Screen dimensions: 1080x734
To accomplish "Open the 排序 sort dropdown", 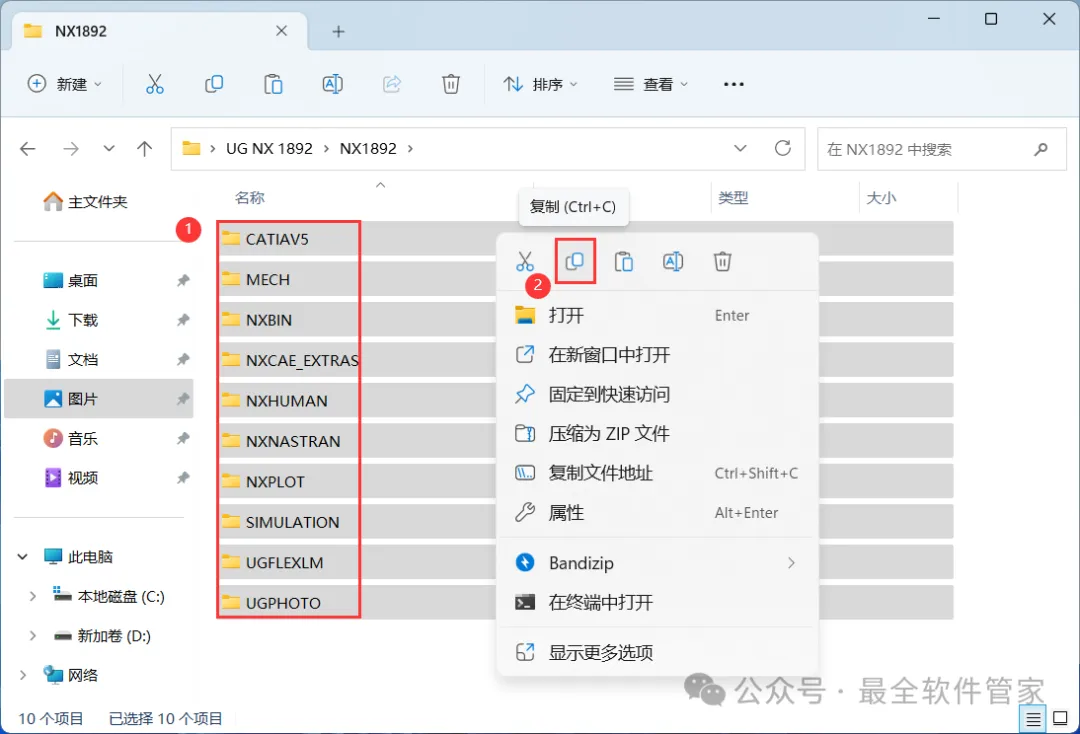I will point(541,84).
